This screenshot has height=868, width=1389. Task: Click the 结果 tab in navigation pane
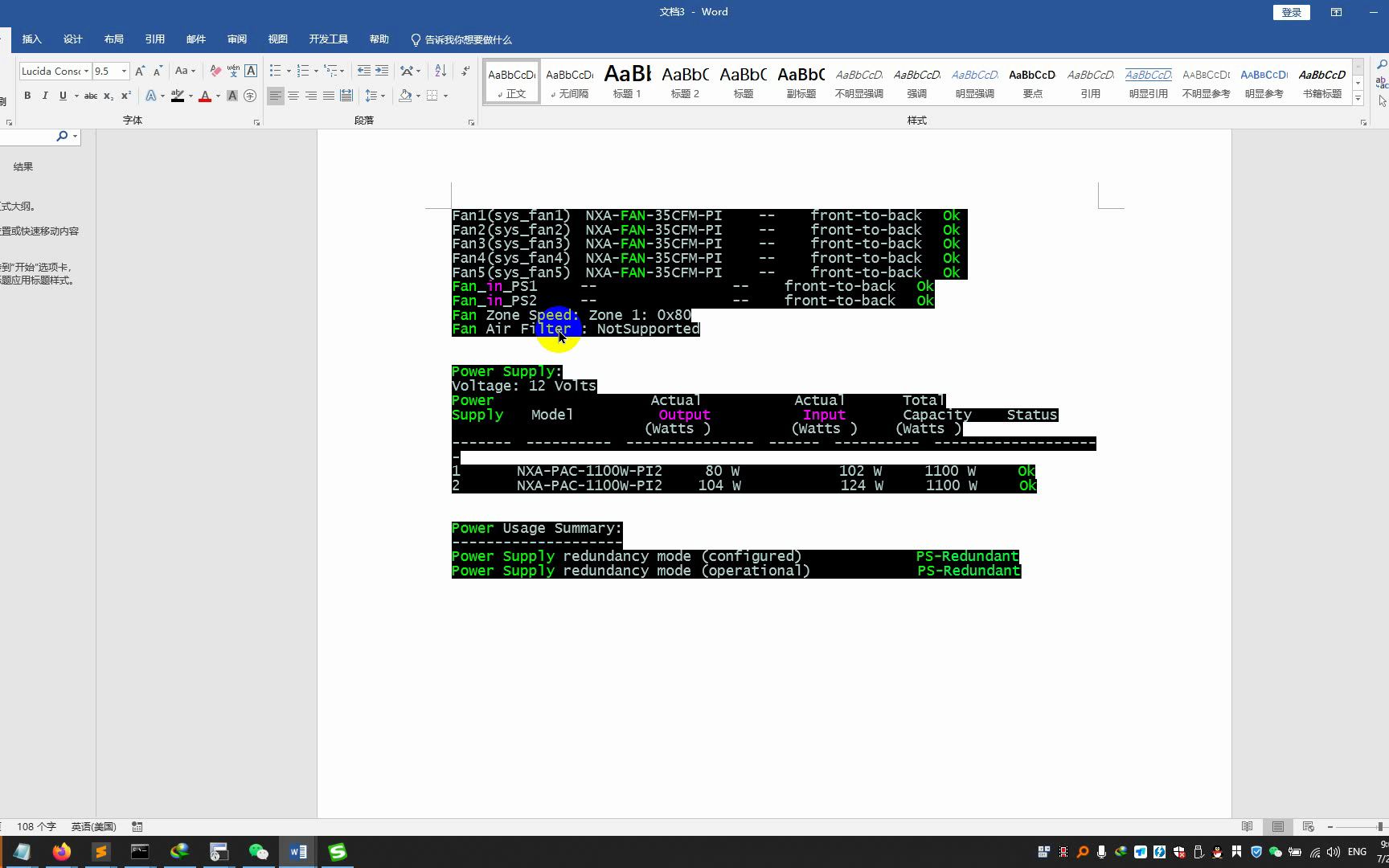(x=23, y=167)
